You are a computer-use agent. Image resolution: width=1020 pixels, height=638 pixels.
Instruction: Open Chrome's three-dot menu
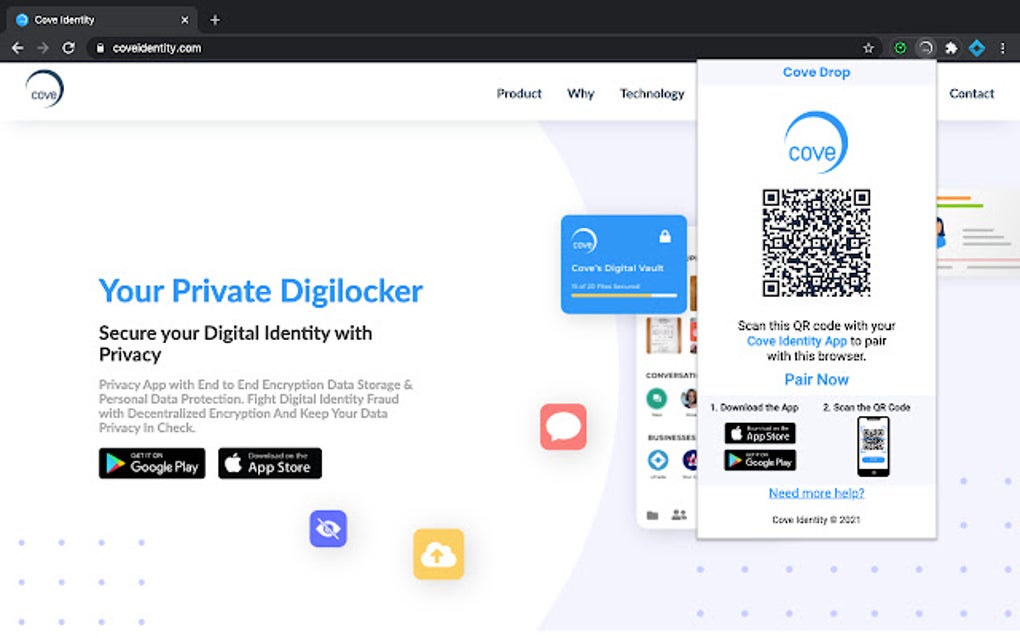[1003, 47]
